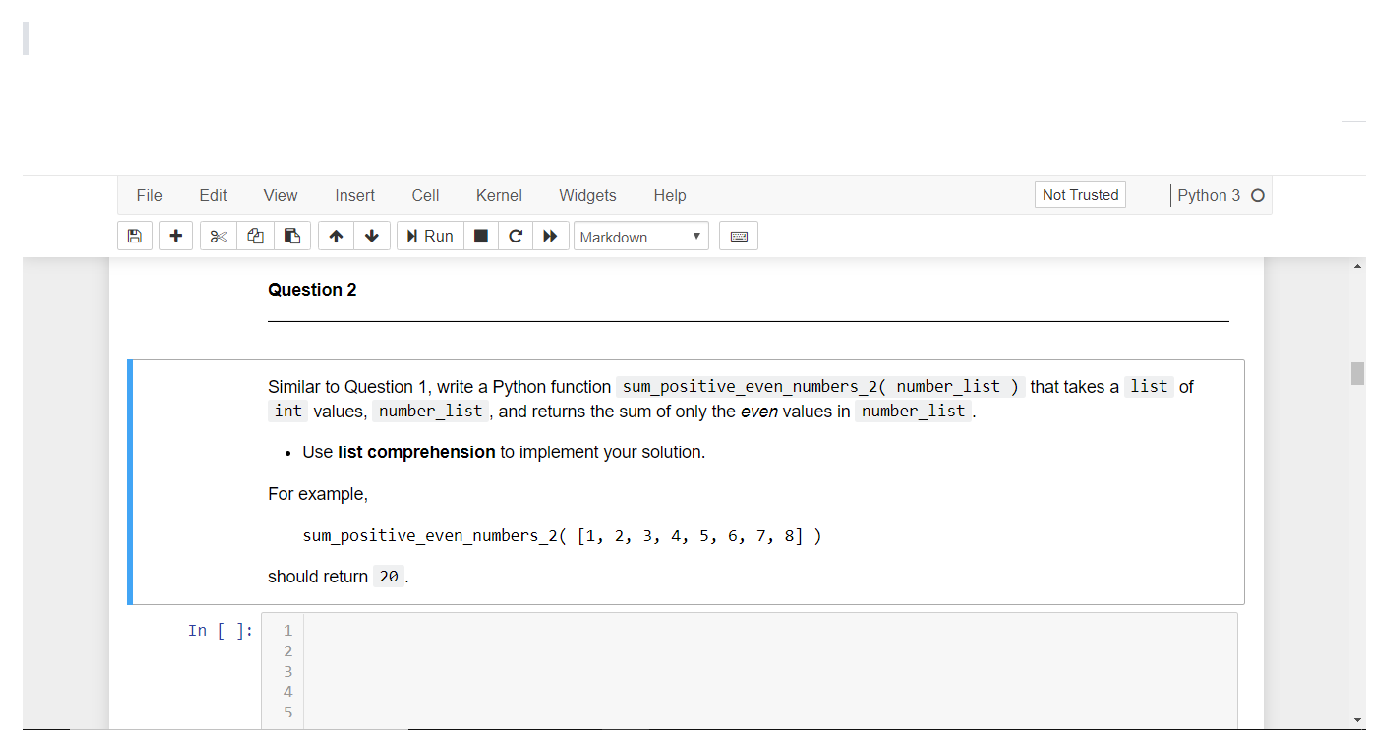
Task: Open the File menu
Action: [x=150, y=195]
